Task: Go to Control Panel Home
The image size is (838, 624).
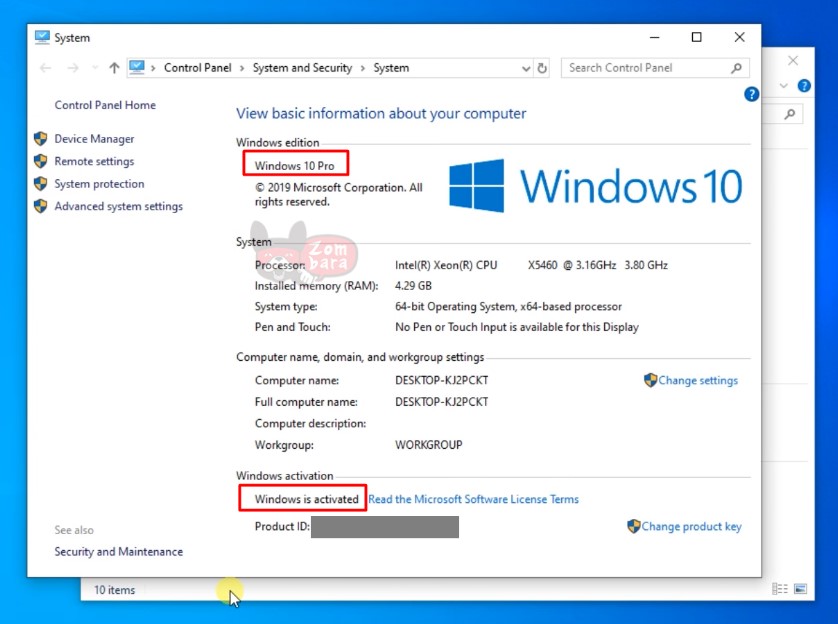Action: click(105, 105)
